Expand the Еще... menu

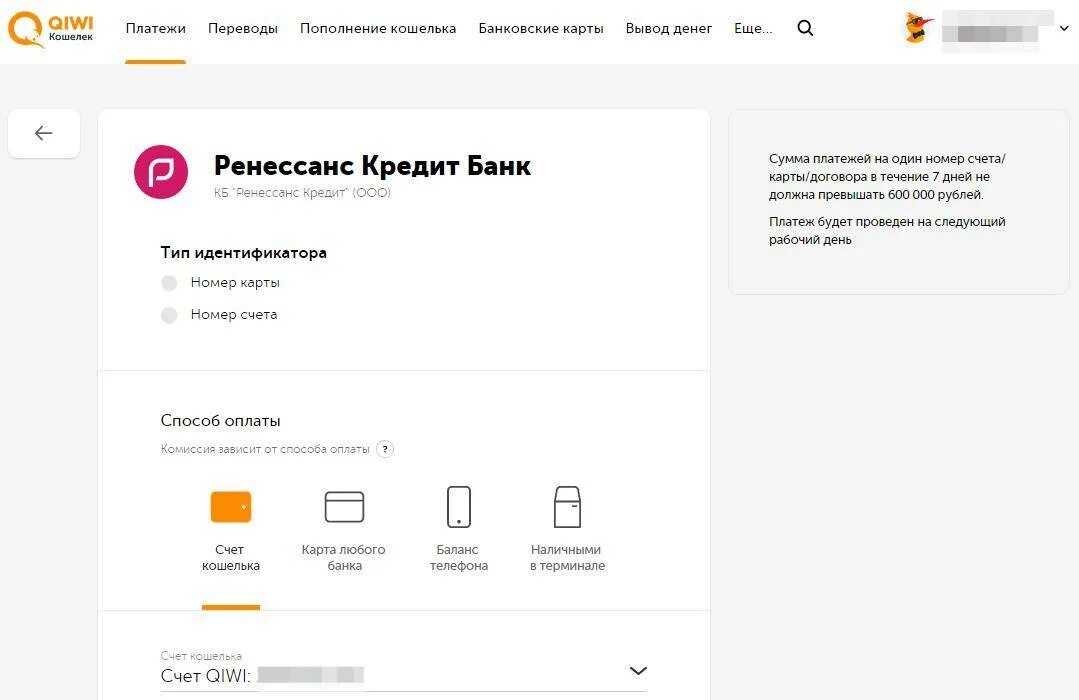pyautogui.click(x=753, y=28)
